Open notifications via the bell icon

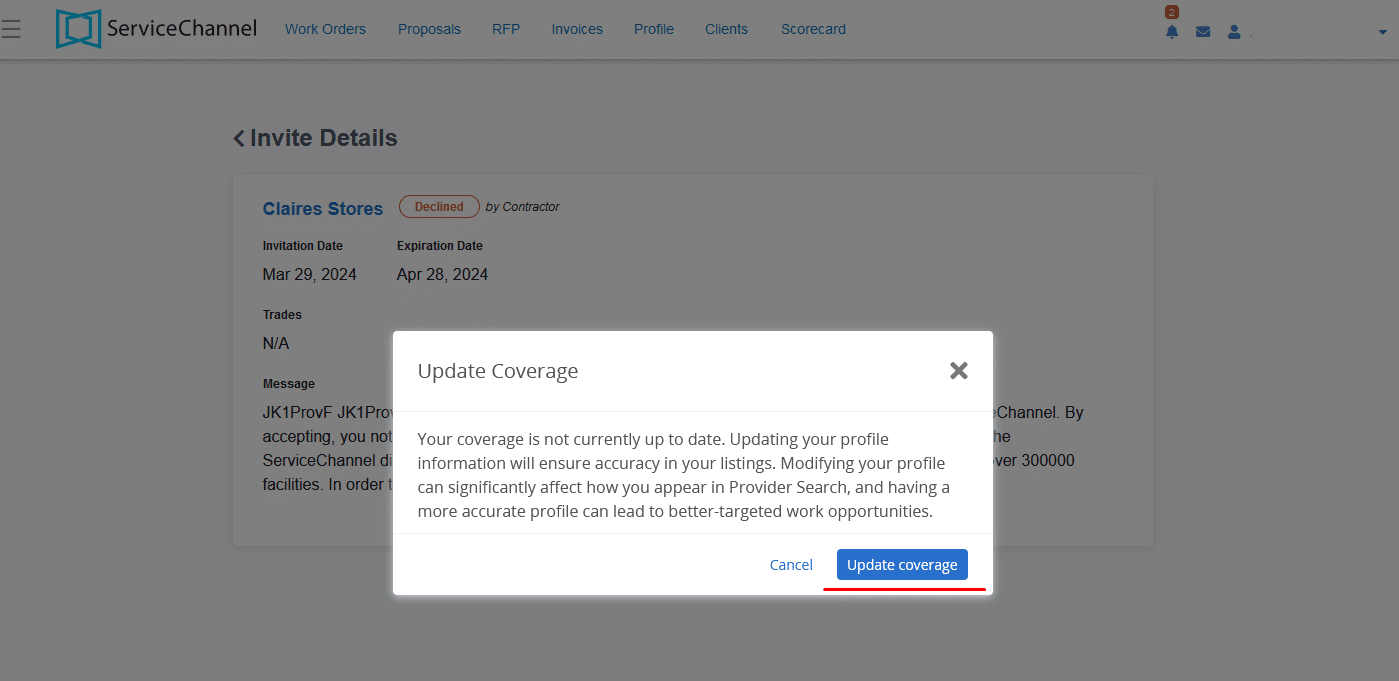point(1171,31)
